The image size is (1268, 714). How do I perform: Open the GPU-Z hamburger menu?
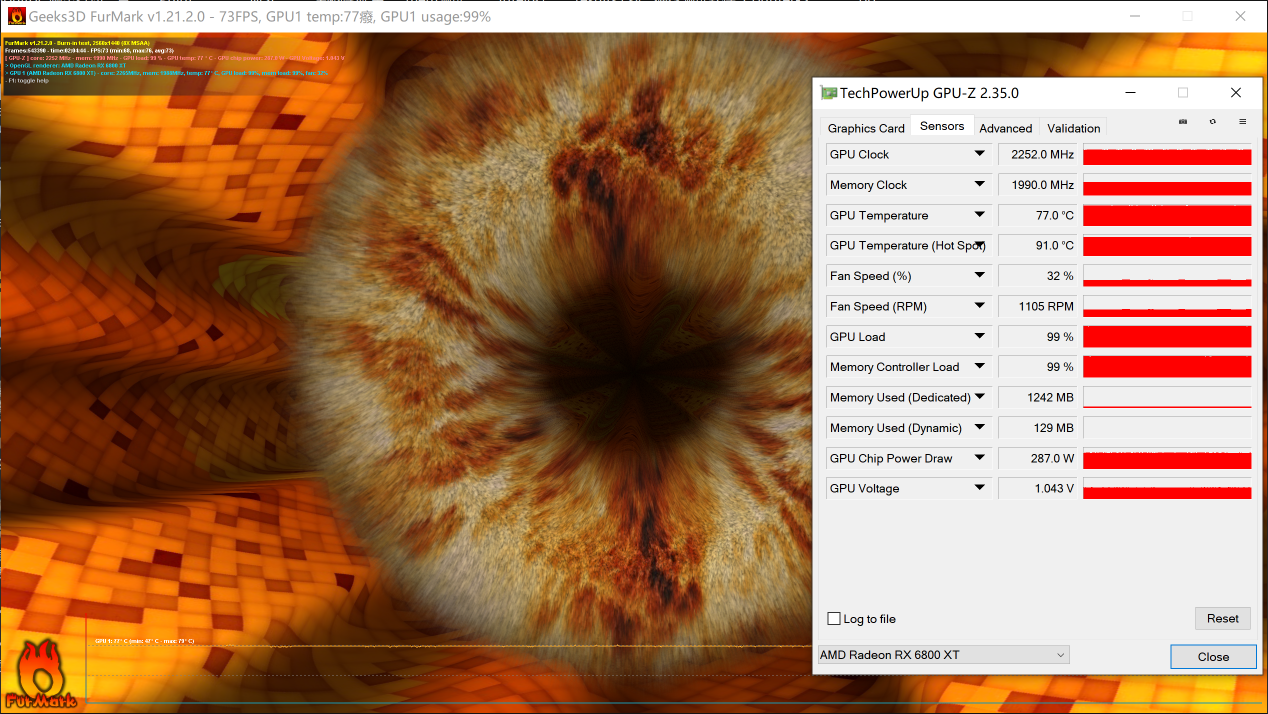coord(1242,121)
